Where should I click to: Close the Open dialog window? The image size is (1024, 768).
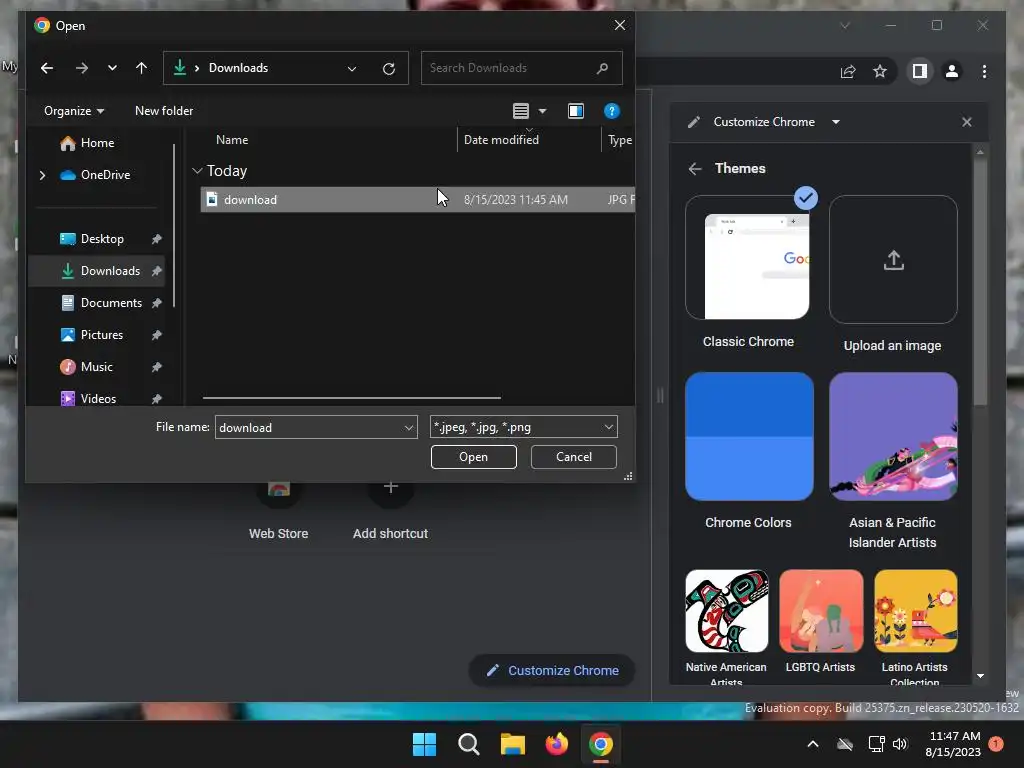coord(619,25)
